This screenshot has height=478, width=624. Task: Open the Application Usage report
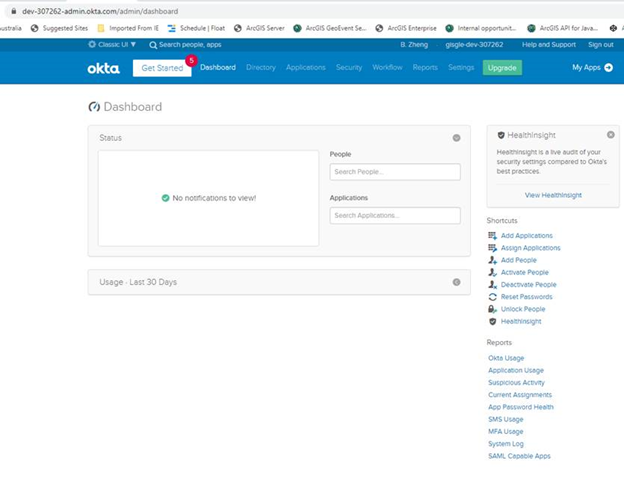pyautogui.click(x=516, y=371)
